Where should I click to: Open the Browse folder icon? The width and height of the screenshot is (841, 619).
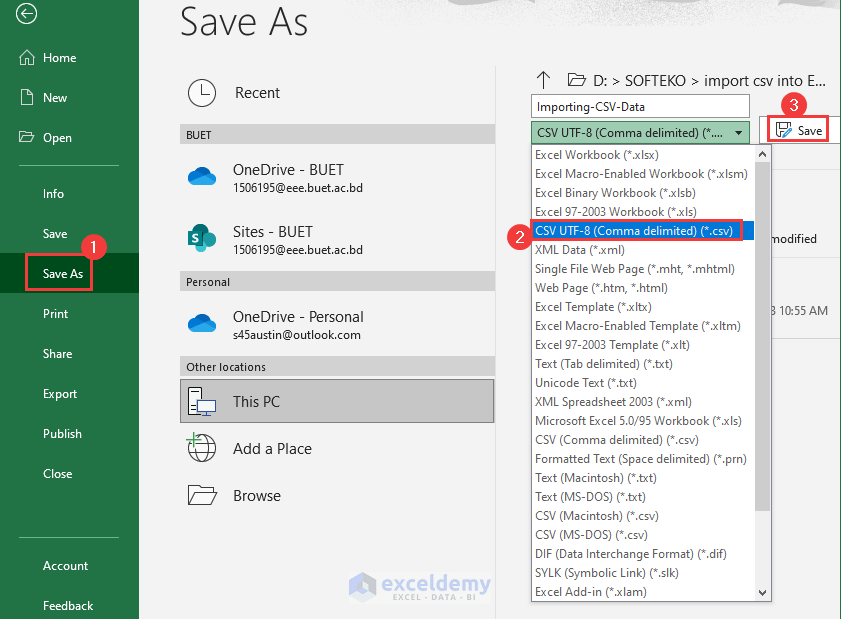202,495
